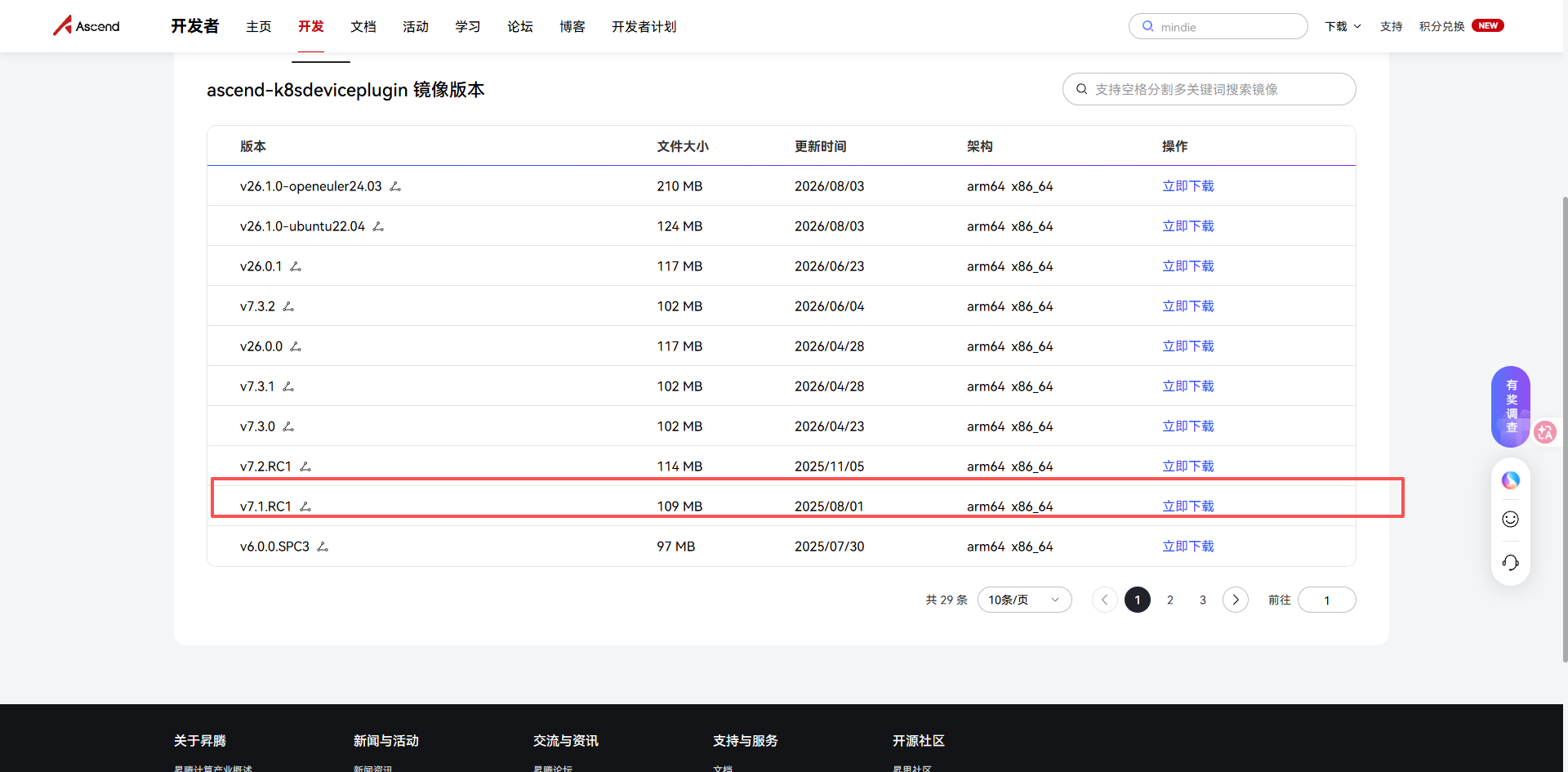Download v7.3.2 via 立即下载
Screen dimensions: 1568x772
click(1188, 306)
